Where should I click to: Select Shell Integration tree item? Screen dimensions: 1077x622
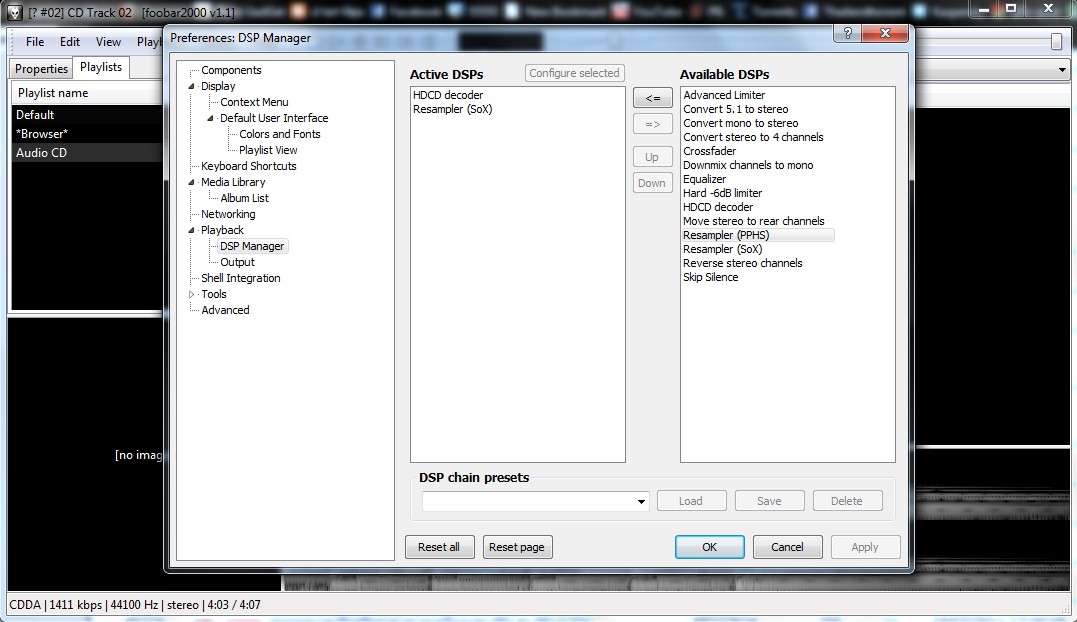click(240, 278)
